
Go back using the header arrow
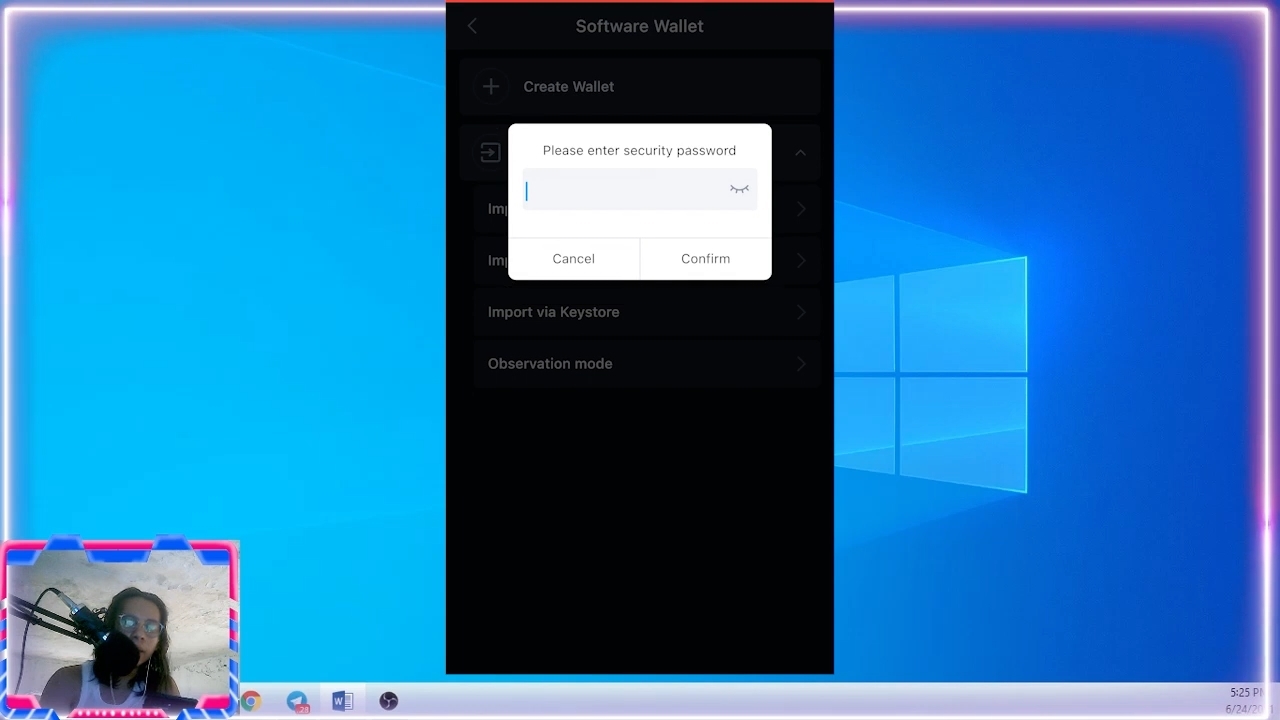click(472, 27)
